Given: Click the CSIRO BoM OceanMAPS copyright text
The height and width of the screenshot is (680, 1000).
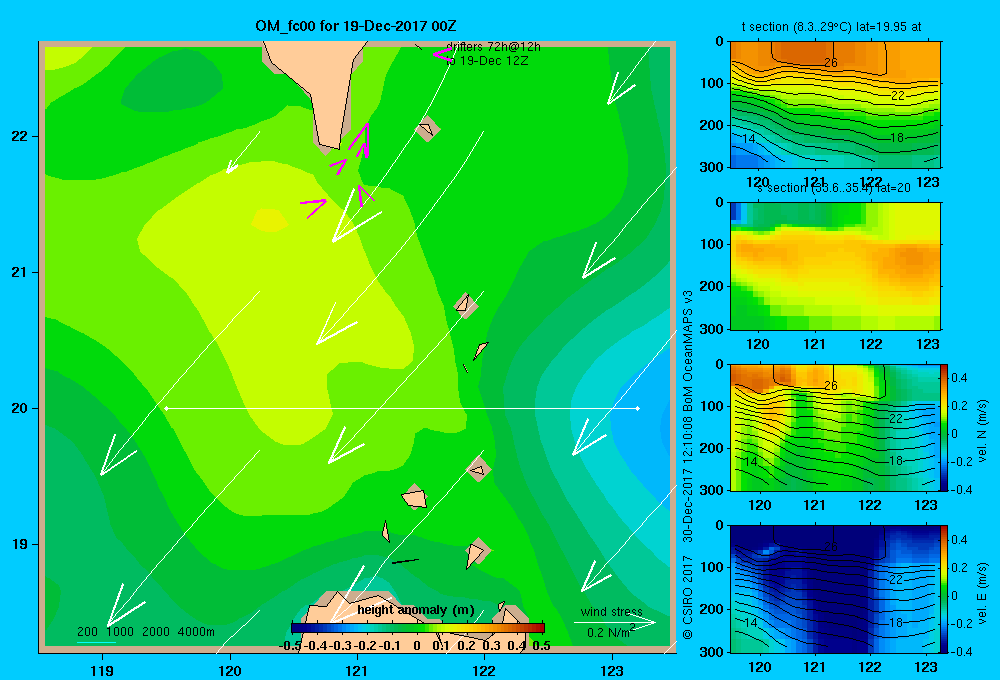Looking at the screenshot, I should 688,464.
